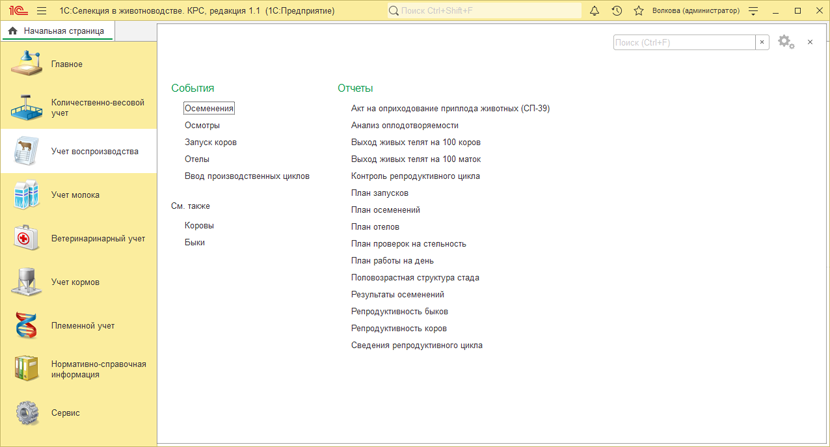The width and height of the screenshot is (830, 447).
Task: Expand the gear settings dropdown arrow
Action: point(793,45)
